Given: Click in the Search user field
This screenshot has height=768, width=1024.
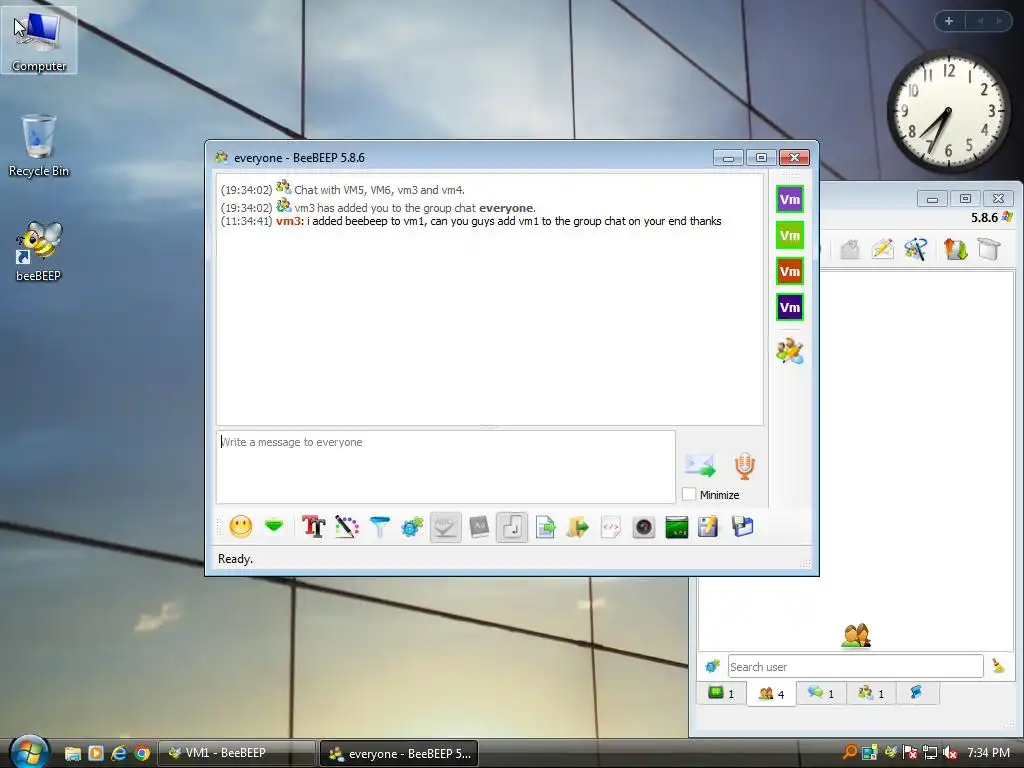Looking at the screenshot, I should 855,666.
